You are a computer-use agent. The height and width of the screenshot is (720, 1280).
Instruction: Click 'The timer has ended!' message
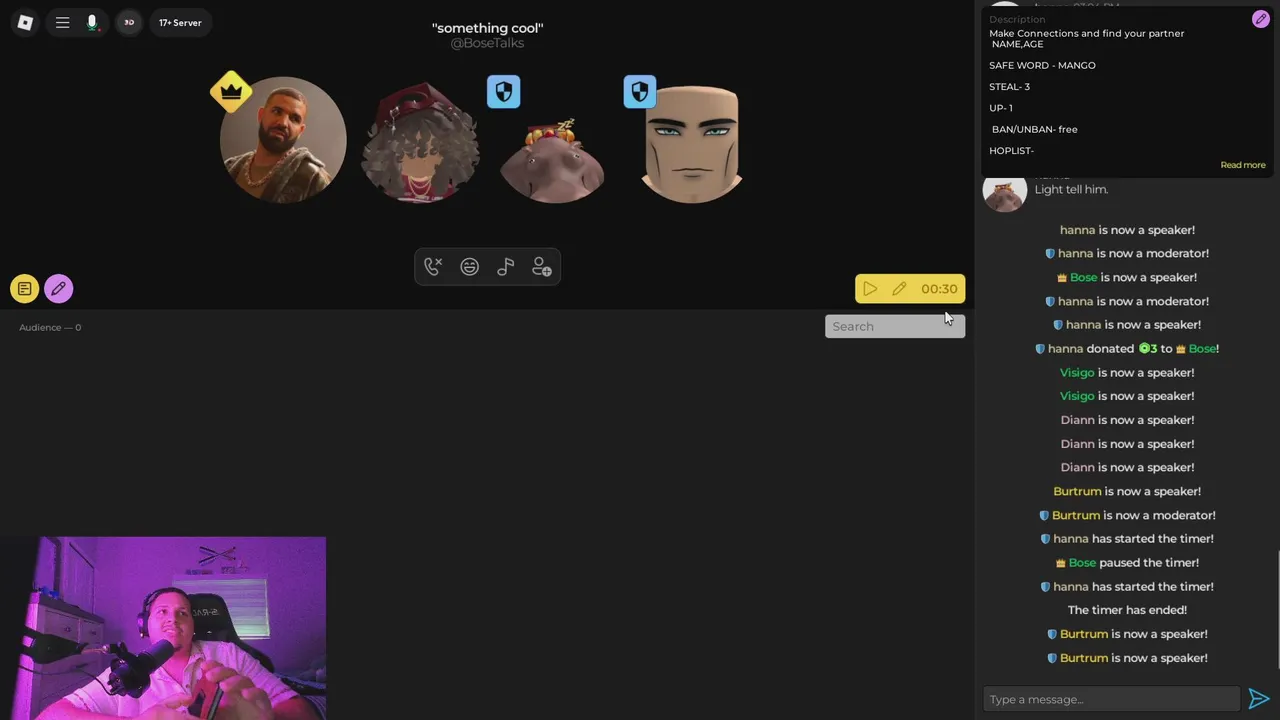(x=1127, y=610)
